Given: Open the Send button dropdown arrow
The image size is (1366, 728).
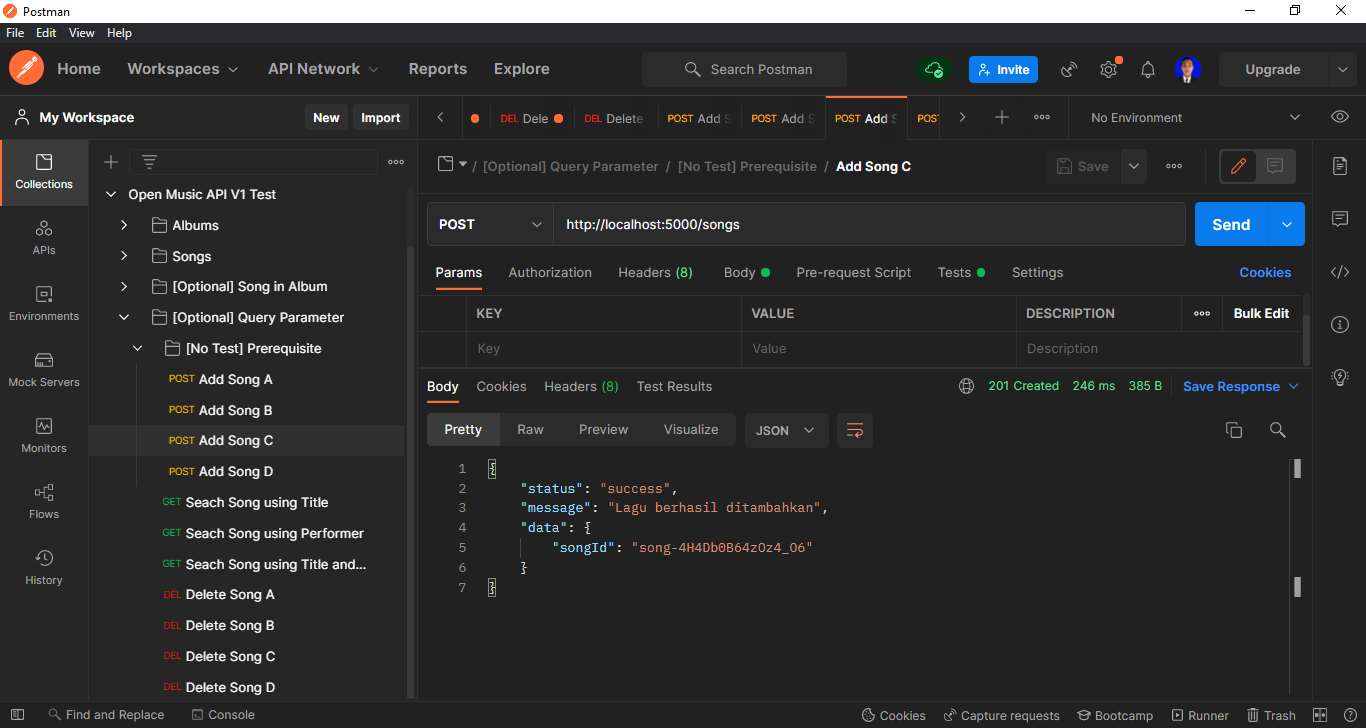Looking at the screenshot, I should coord(1286,224).
